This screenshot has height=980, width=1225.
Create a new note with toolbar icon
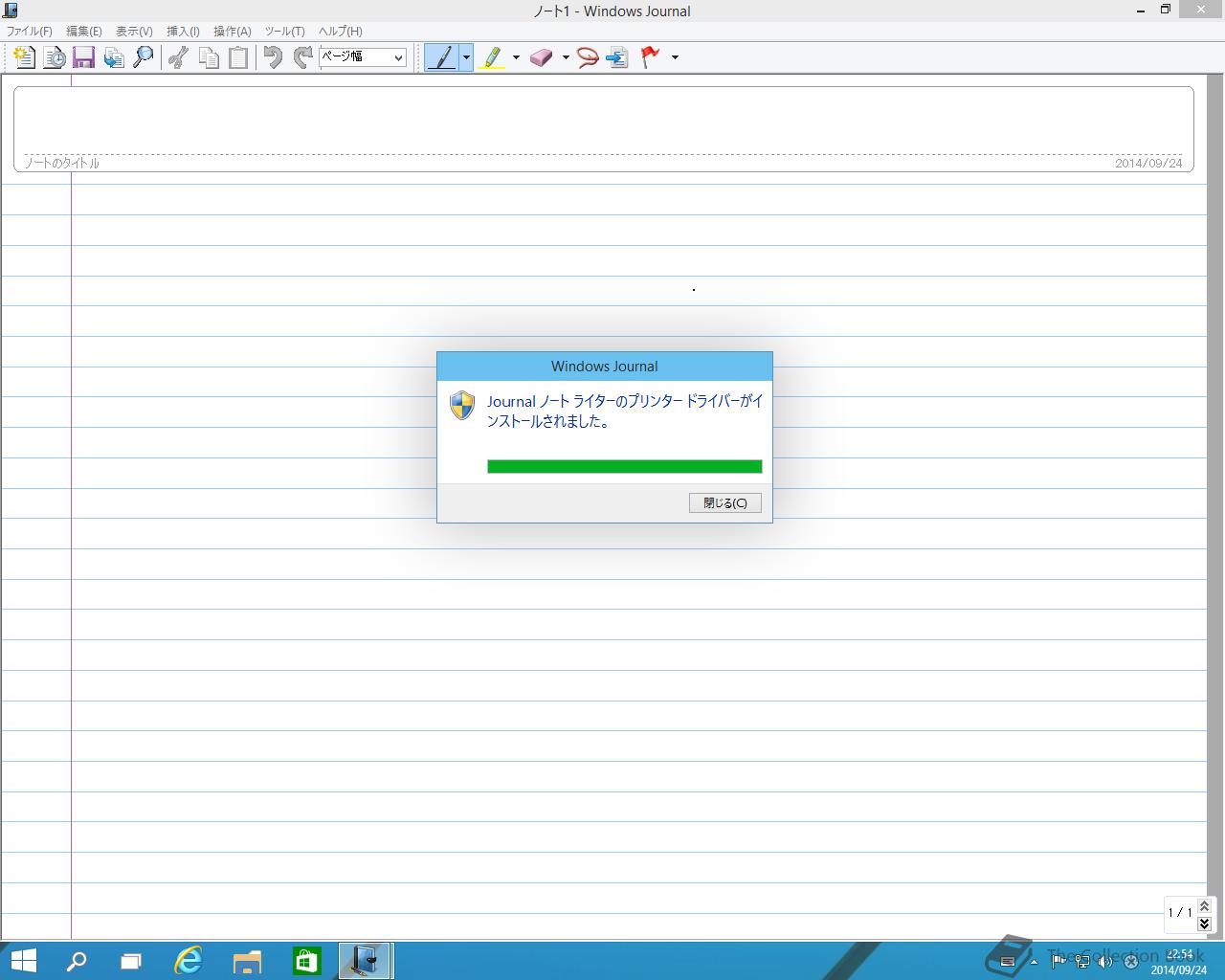point(25,57)
